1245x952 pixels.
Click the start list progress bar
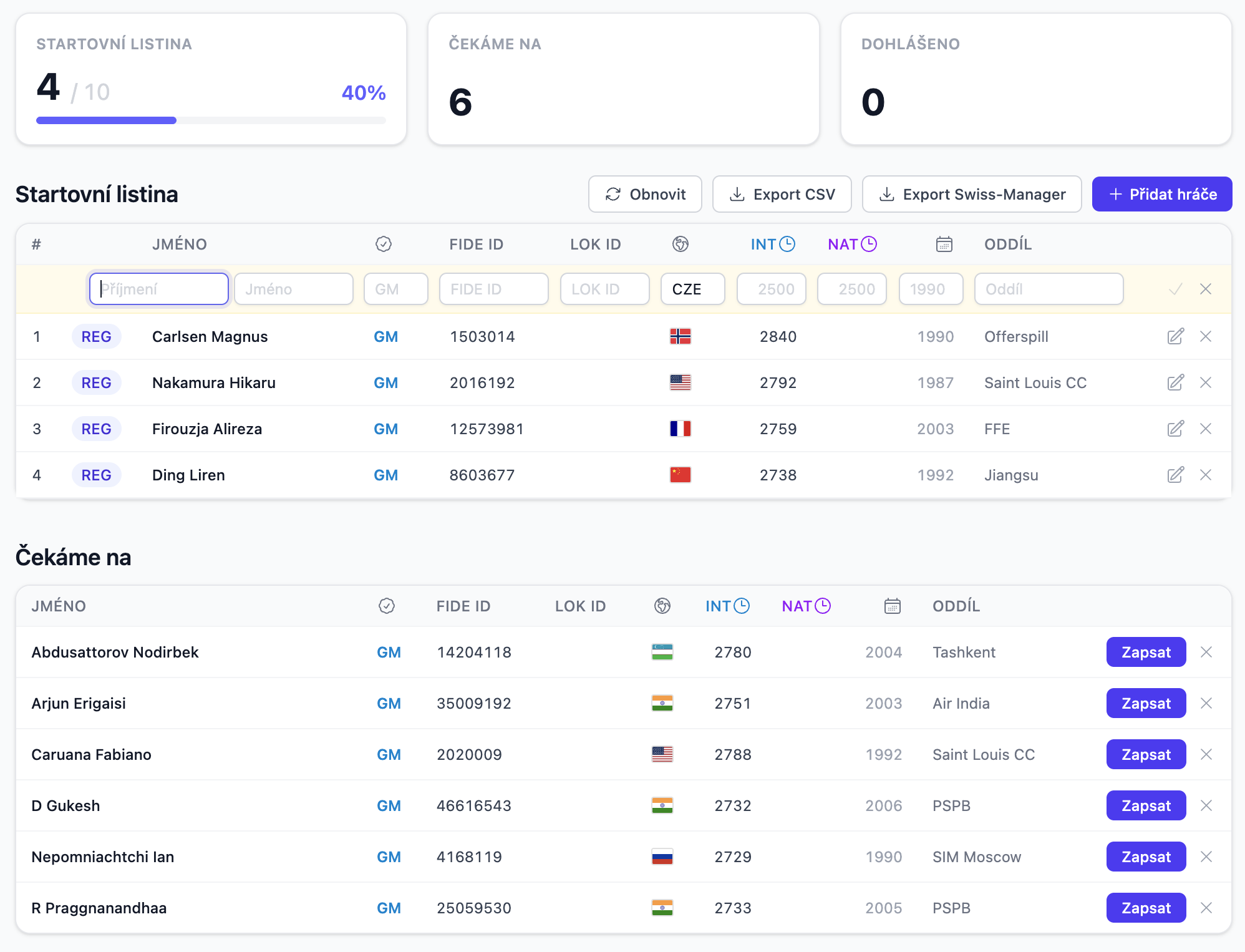click(211, 120)
